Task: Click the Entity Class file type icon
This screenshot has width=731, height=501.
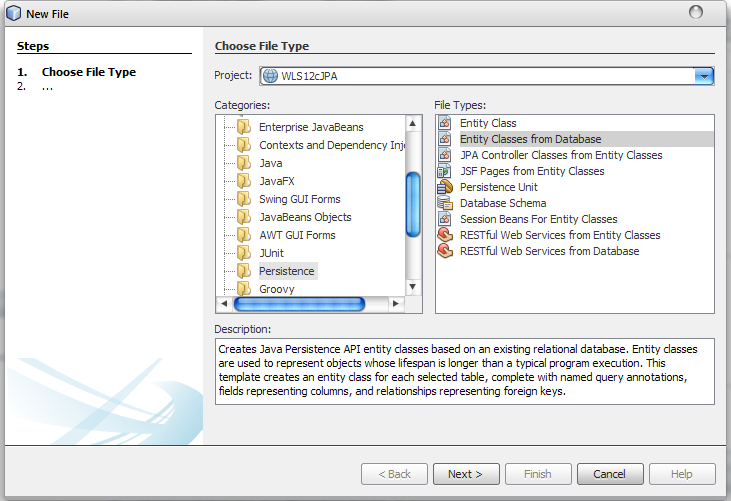Action: [445, 123]
